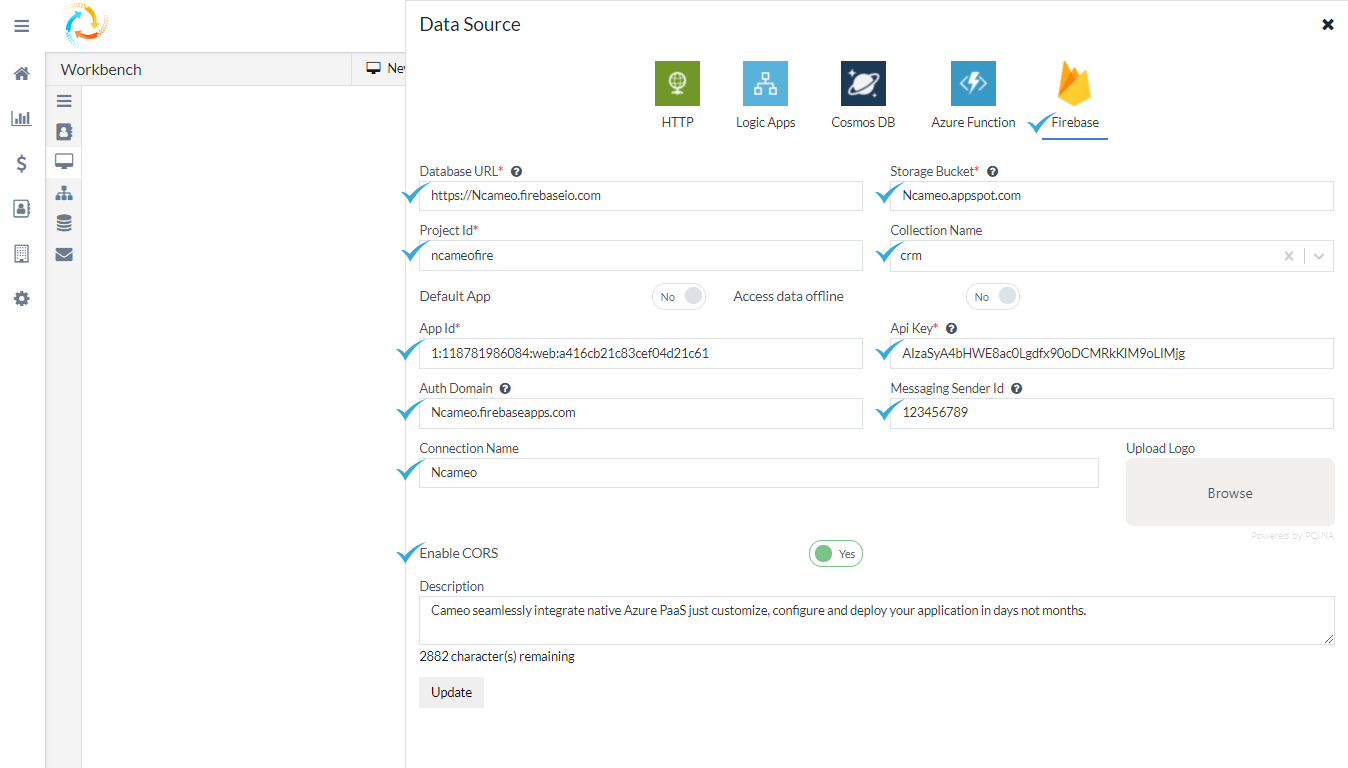Click the Update button
The height and width of the screenshot is (768, 1348).
coord(451,692)
